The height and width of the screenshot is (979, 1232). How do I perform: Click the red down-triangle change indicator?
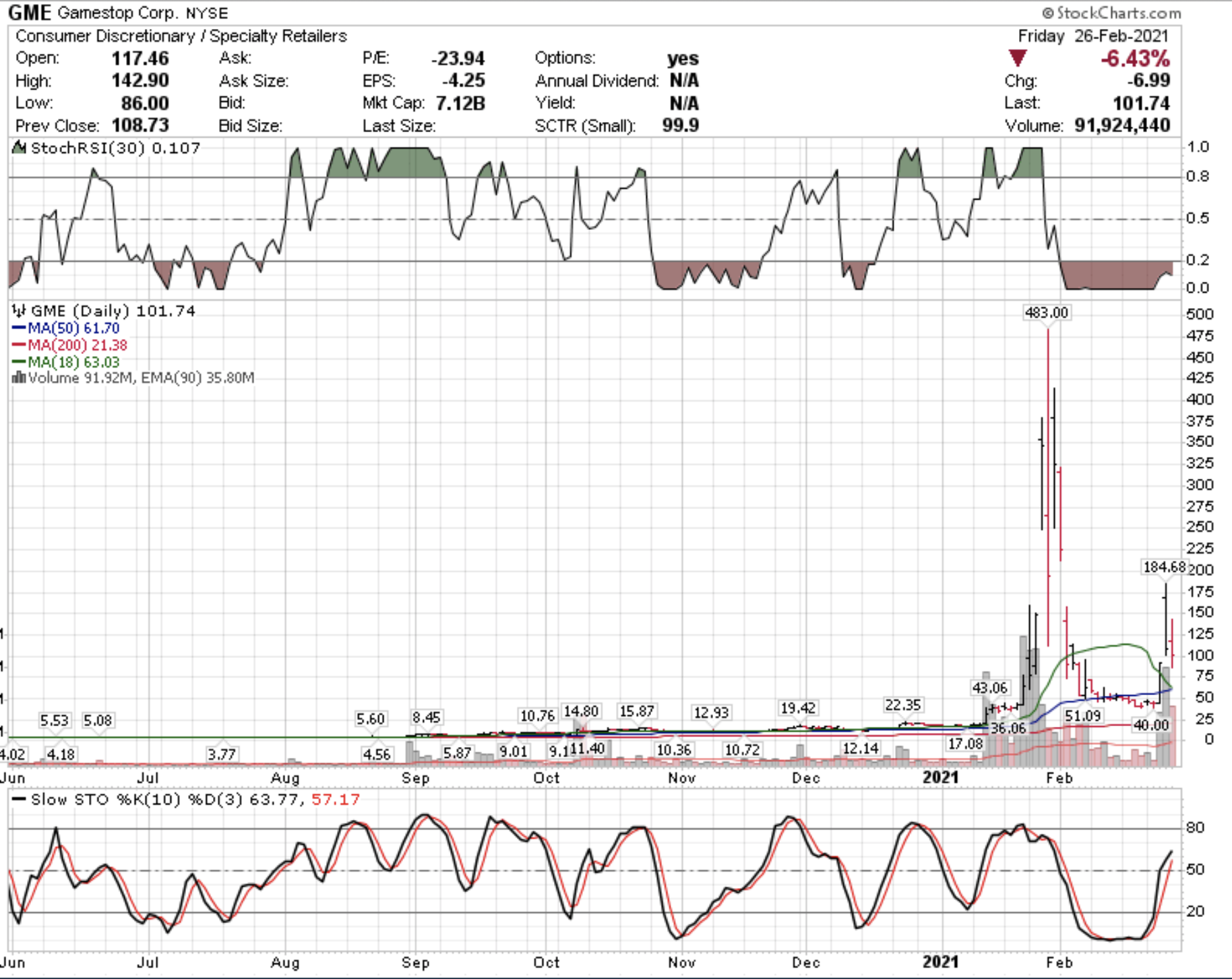[1018, 58]
